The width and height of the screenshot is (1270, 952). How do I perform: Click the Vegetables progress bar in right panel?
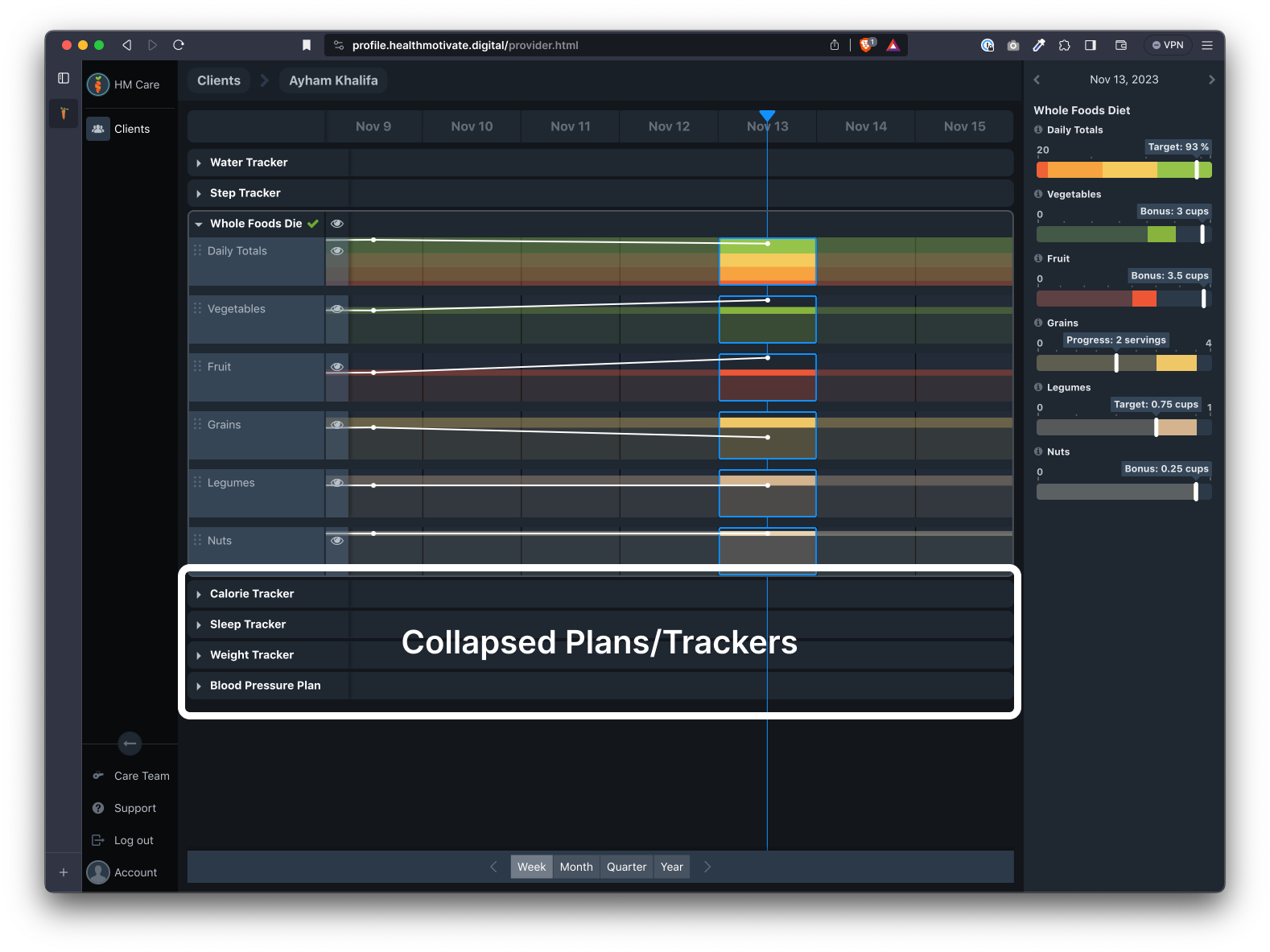pyautogui.click(x=1124, y=234)
